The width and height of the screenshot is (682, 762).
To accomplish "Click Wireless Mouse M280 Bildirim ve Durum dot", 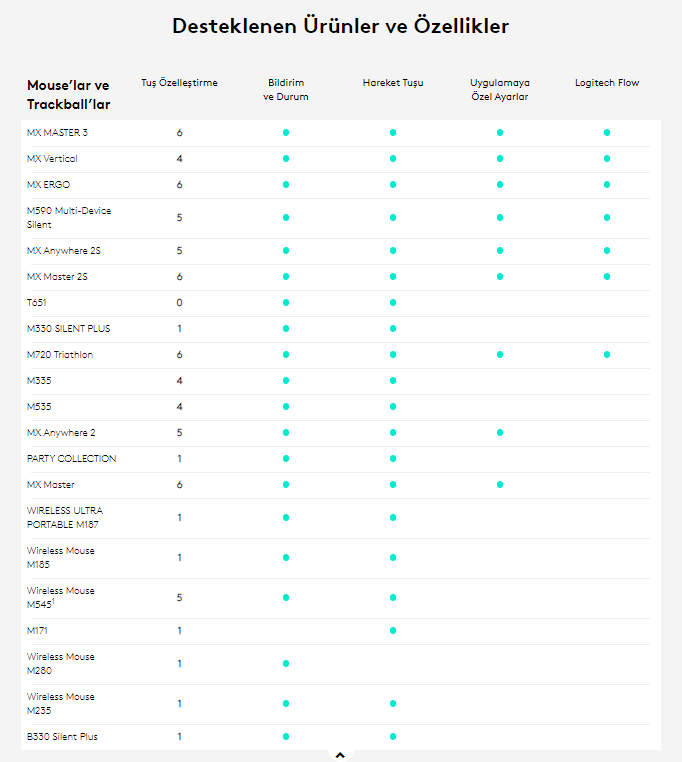I will point(286,663).
